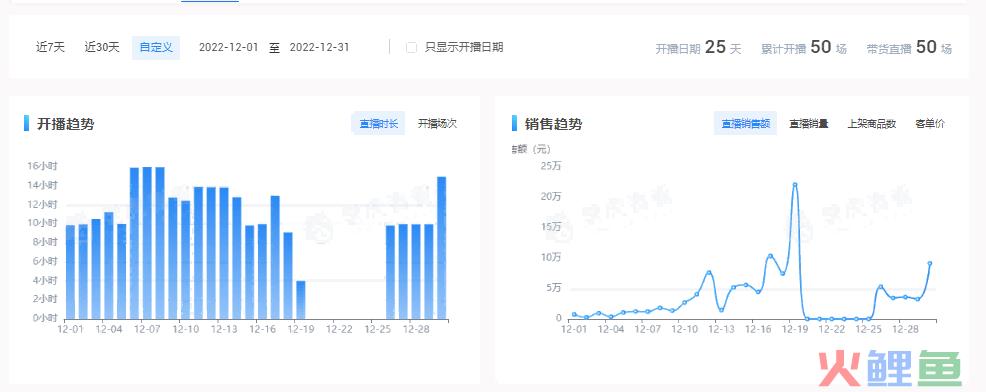The image size is (986, 392).
Task: Click the tallest bar near 12-07
Action: (x=147, y=243)
